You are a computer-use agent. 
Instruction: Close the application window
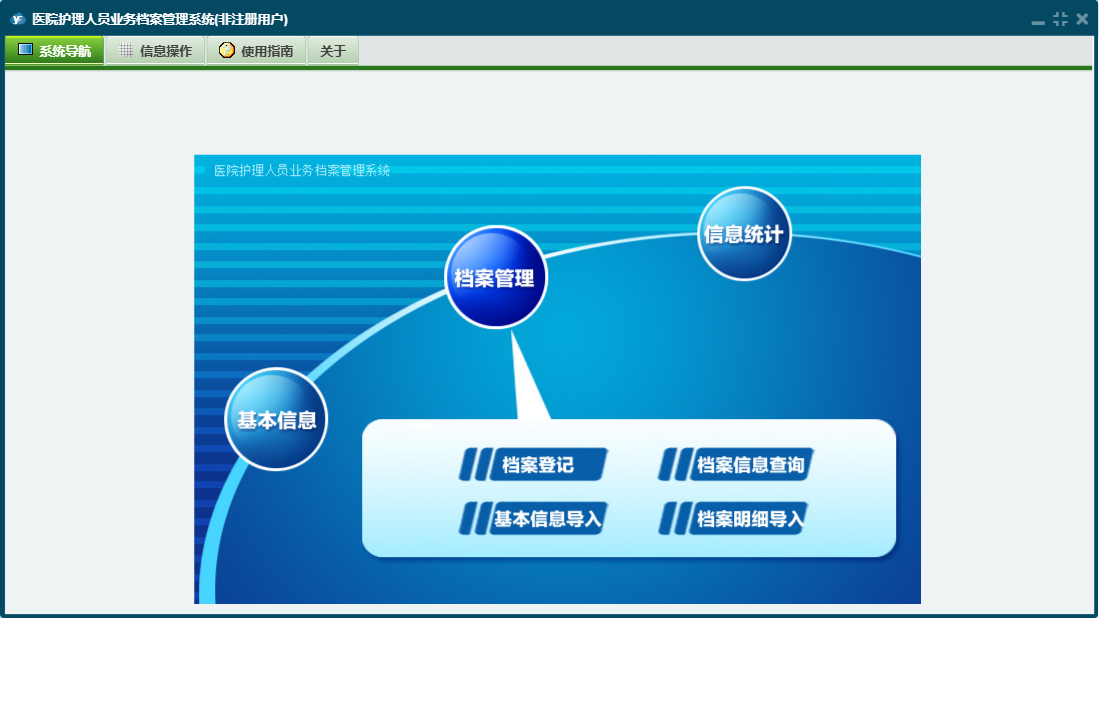(1082, 19)
